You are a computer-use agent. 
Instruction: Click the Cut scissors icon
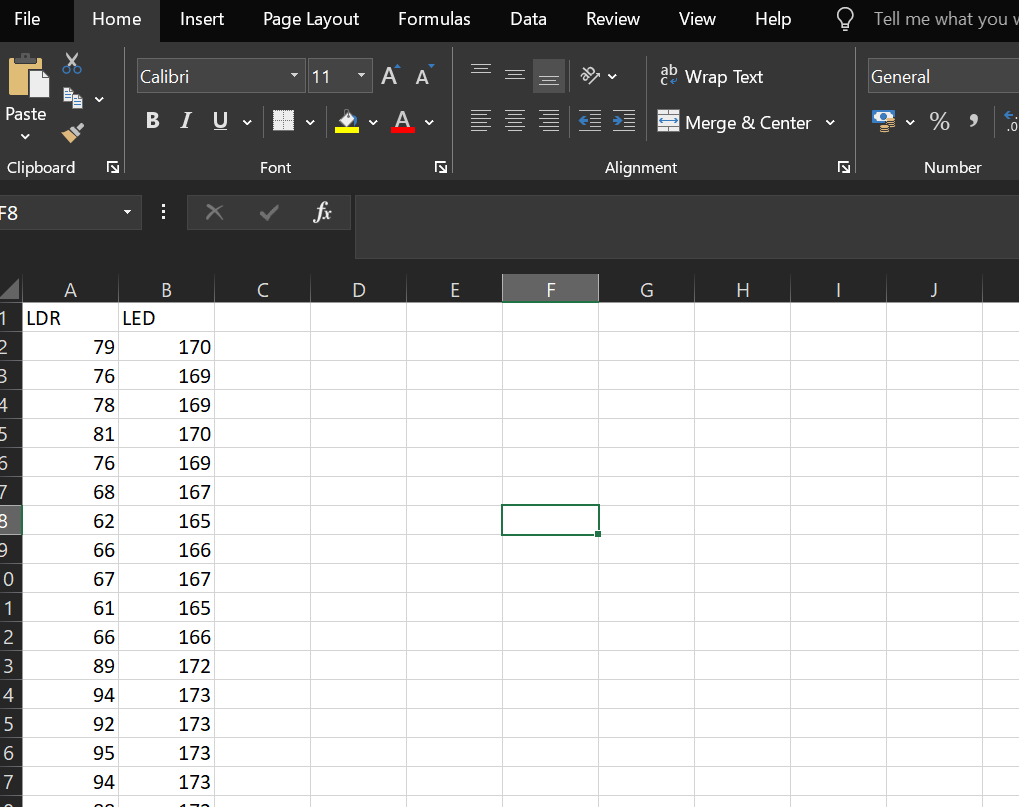coord(71,64)
